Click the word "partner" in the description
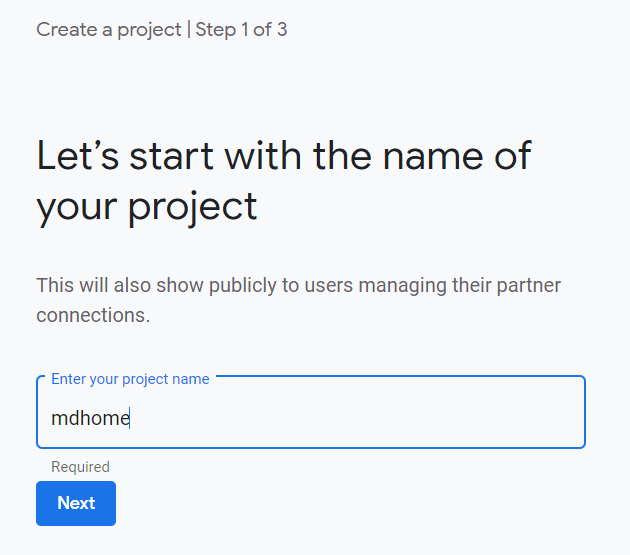This screenshot has height=555, width=630. click(527, 286)
